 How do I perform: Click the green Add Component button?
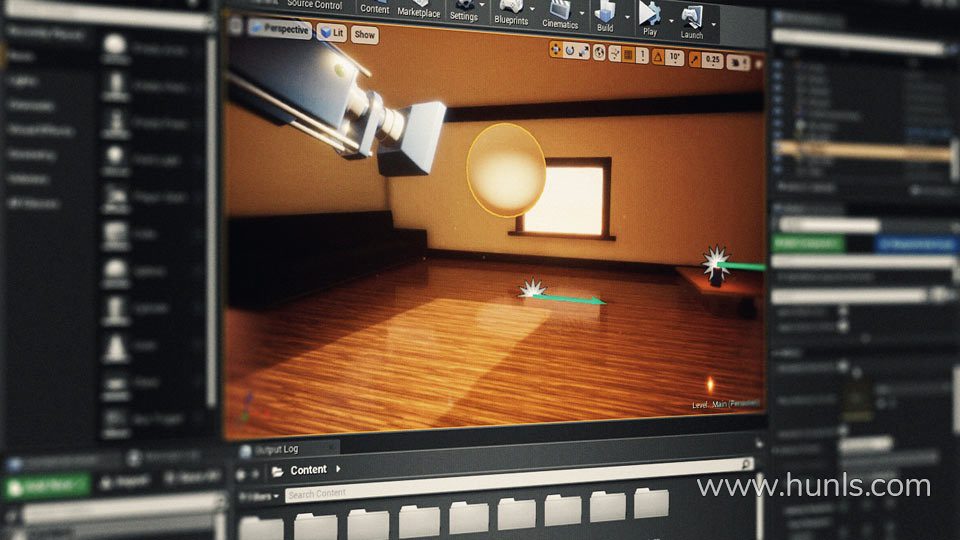808,244
